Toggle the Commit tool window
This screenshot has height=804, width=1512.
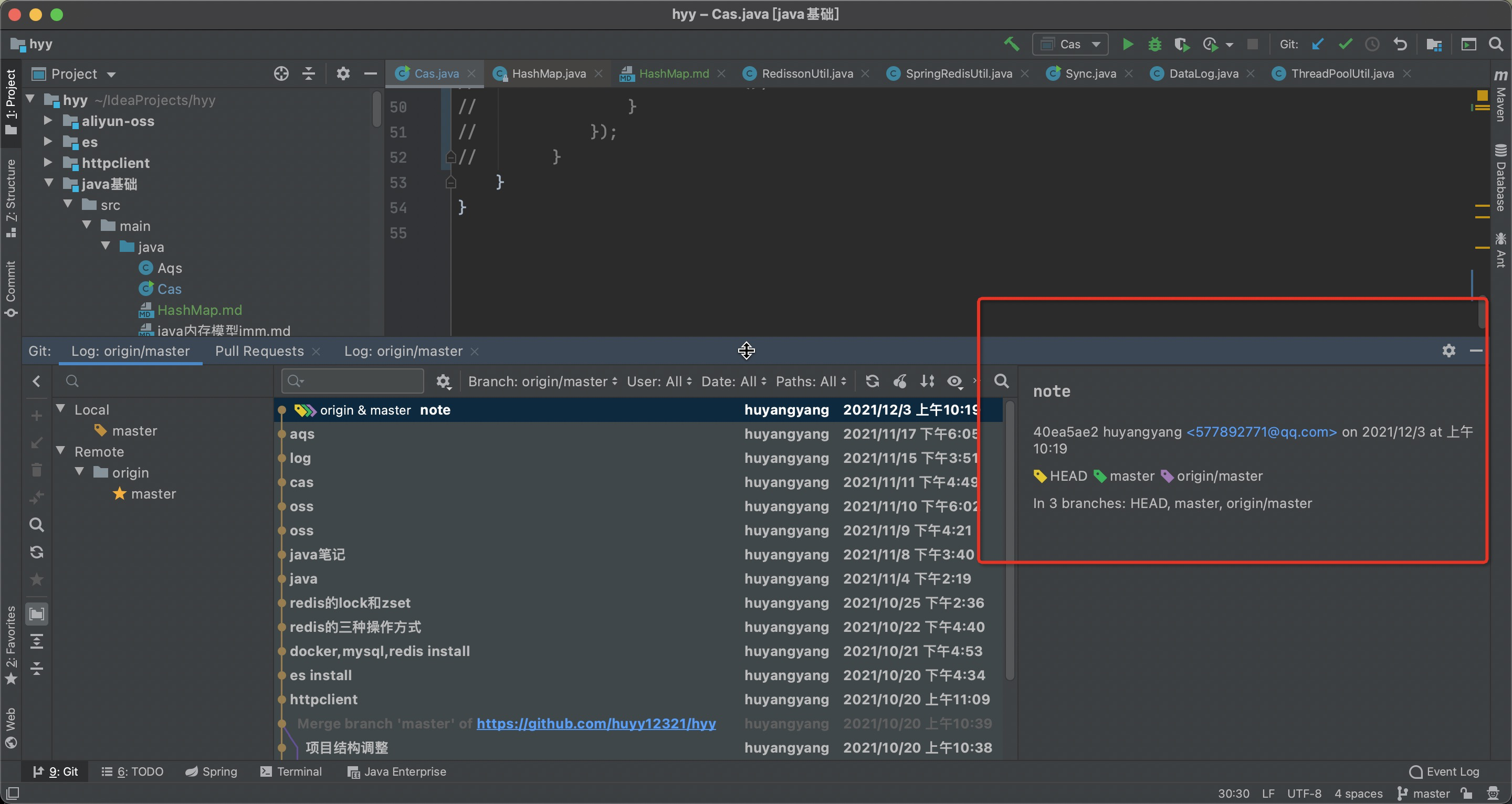click(x=10, y=289)
